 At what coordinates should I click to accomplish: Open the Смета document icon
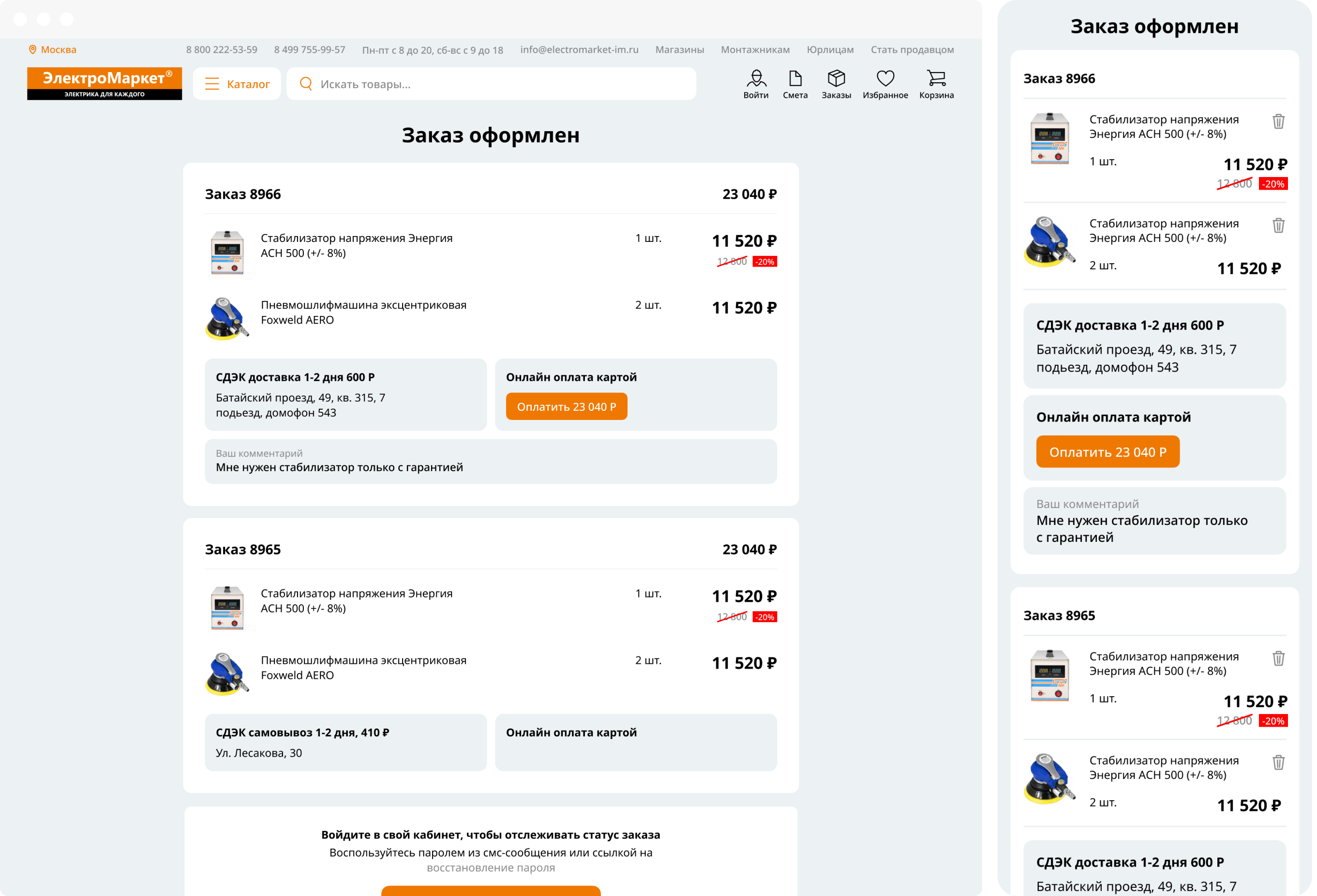point(795,79)
